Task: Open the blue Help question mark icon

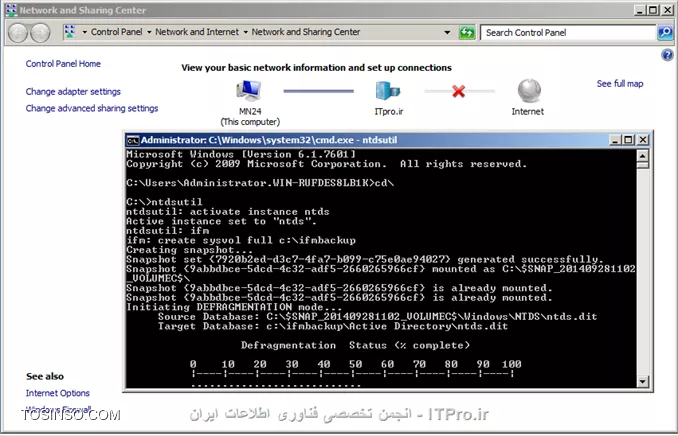Action: pyautogui.click(x=667, y=55)
